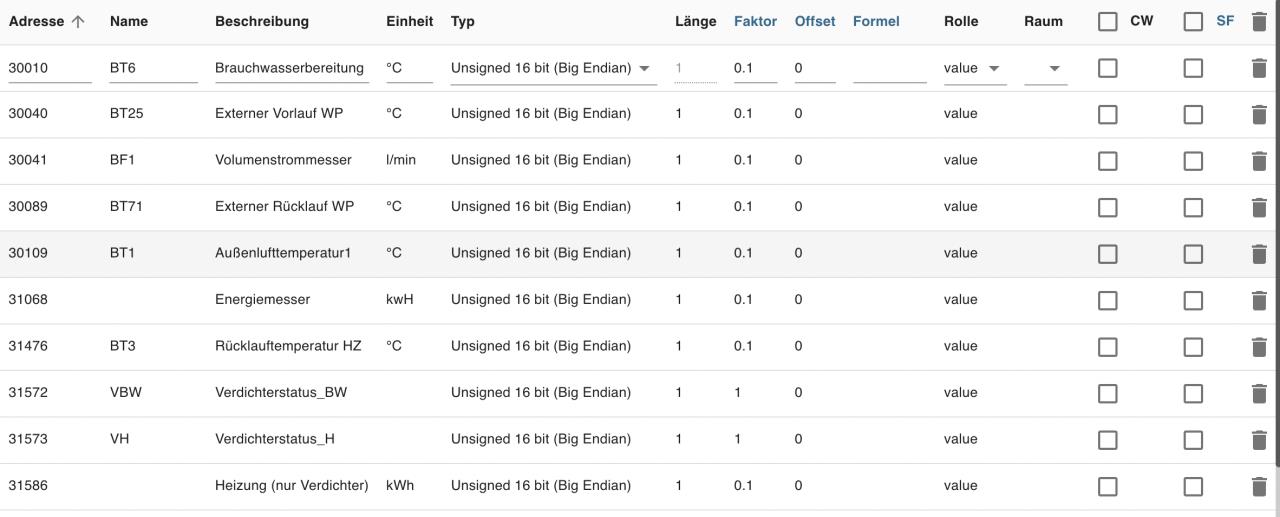Click the Formel column header
This screenshot has height=517, width=1280.
(876, 21)
